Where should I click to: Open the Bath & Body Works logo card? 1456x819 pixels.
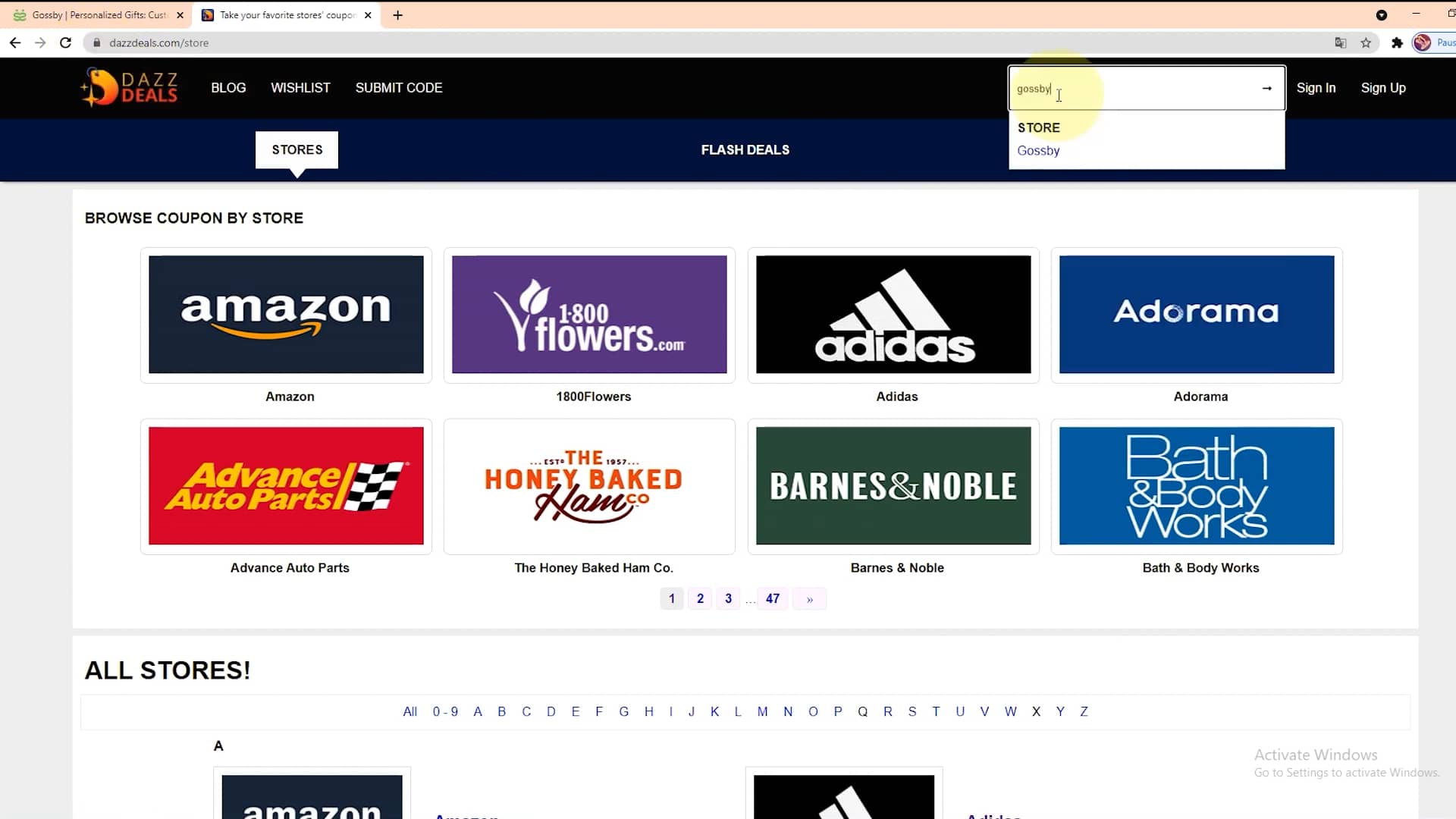pos(1197,486)
